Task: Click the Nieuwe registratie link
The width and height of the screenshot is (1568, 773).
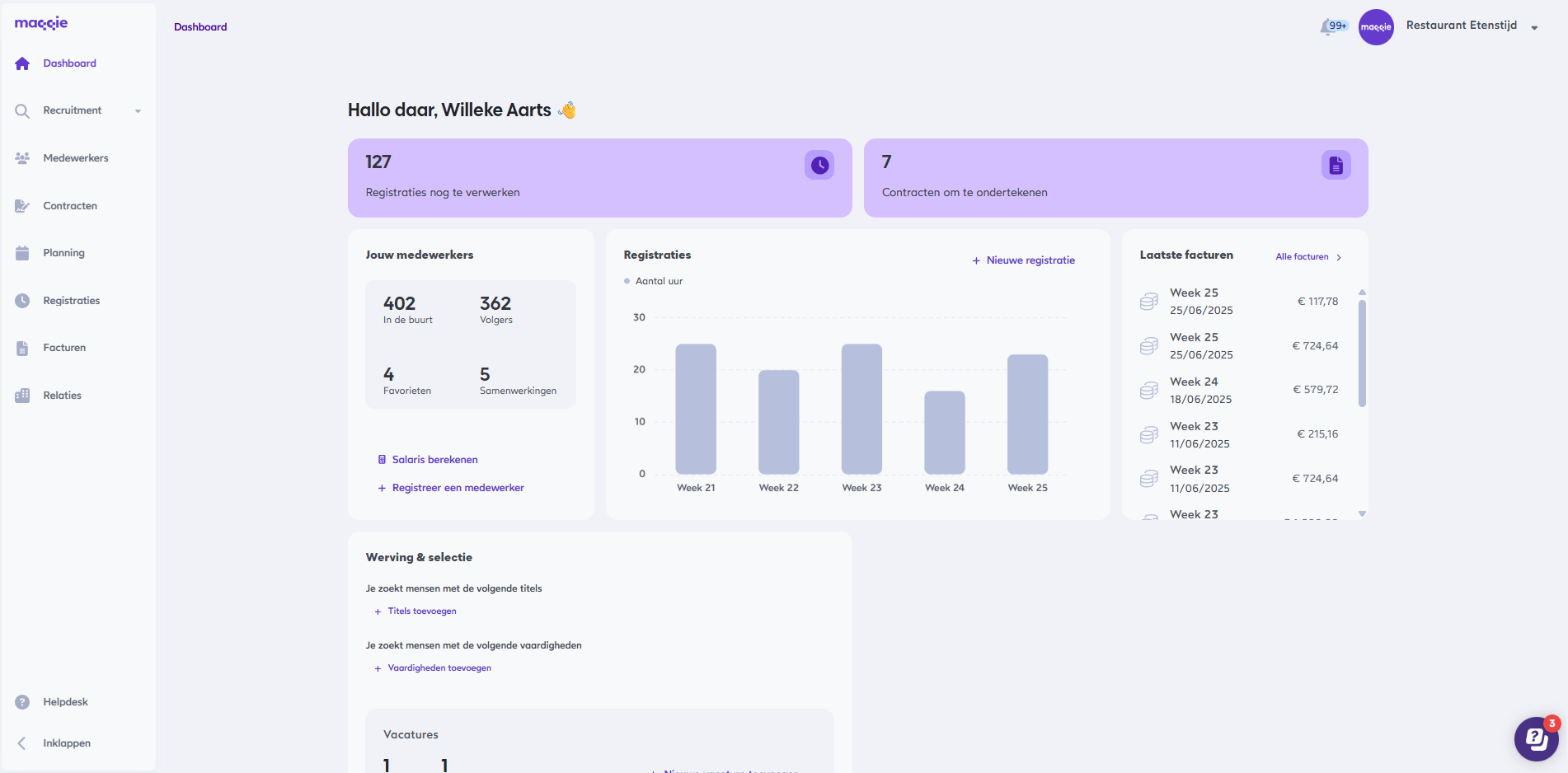Action: click(x=1023, y=260)
